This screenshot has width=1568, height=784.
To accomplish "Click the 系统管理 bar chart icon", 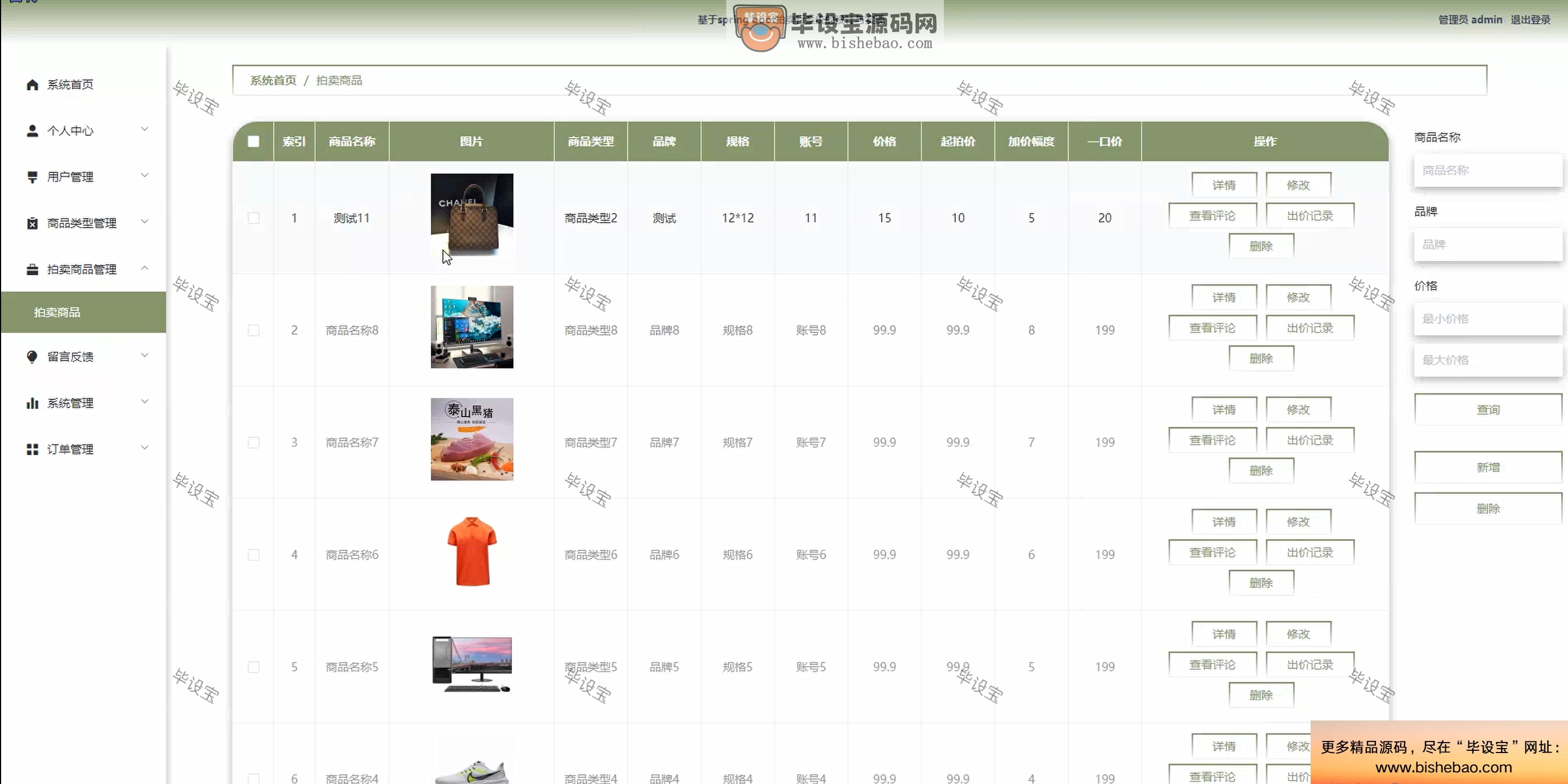I will (x=32, y=403).
